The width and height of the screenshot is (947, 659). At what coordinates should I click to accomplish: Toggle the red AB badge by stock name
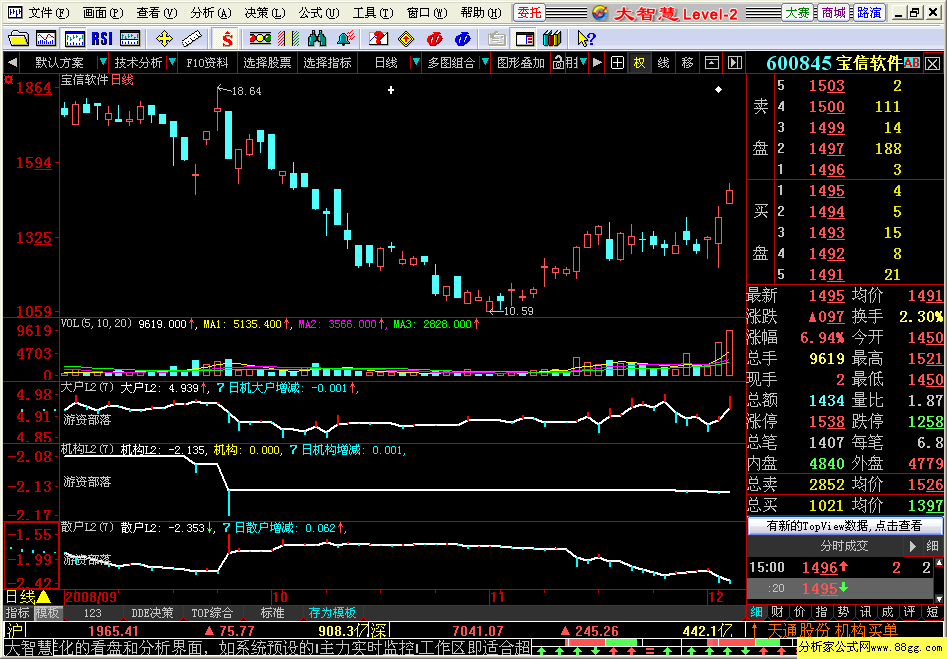pos(912,63)
